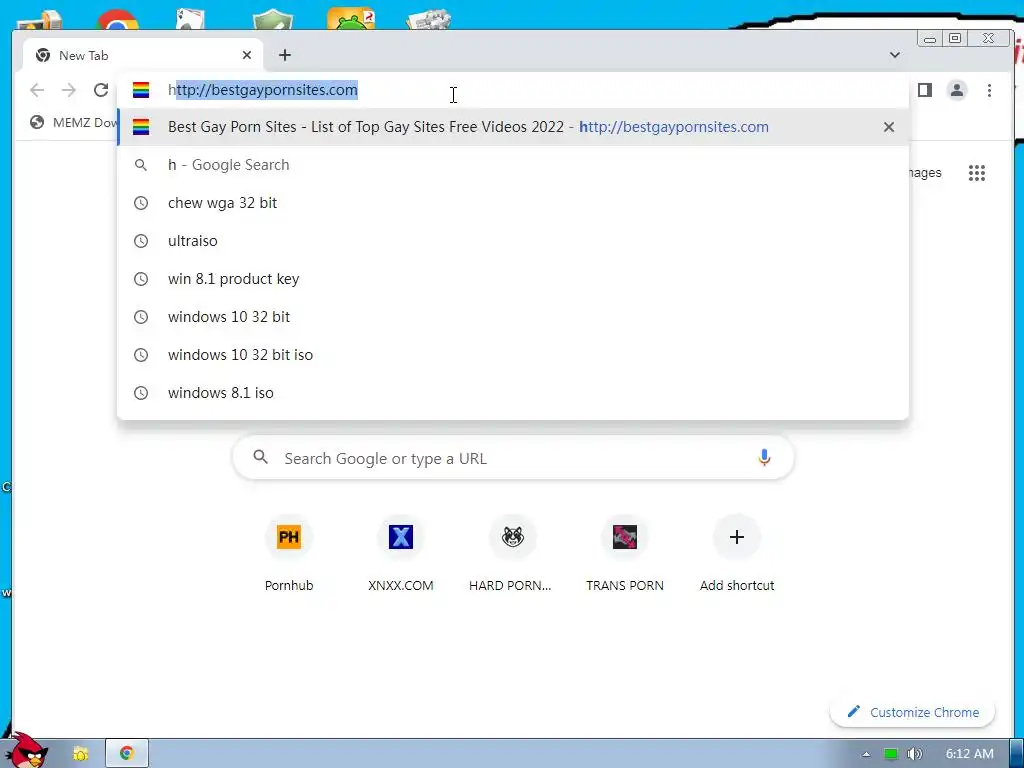Screen dimensions: 1024x768
Task: Focus the 'Search Google or type a URL' box
Action: (513, 458)
